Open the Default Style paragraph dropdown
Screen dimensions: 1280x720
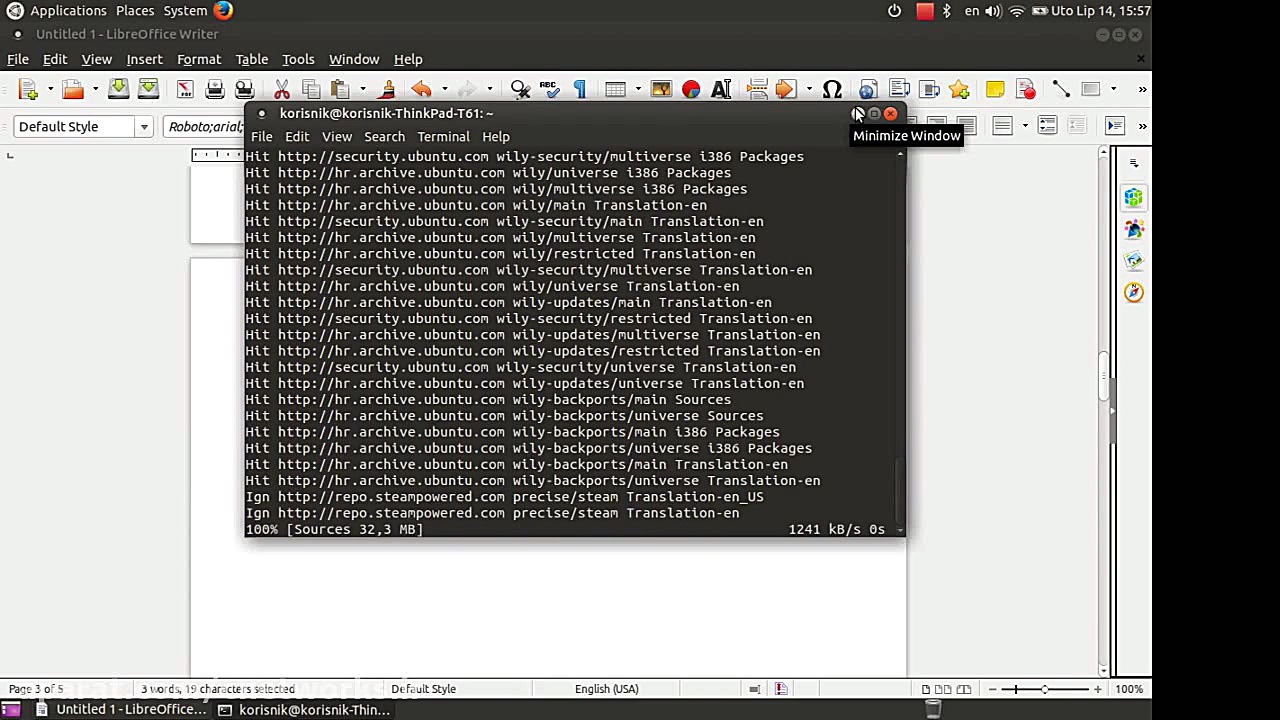(x=144, y=127)
